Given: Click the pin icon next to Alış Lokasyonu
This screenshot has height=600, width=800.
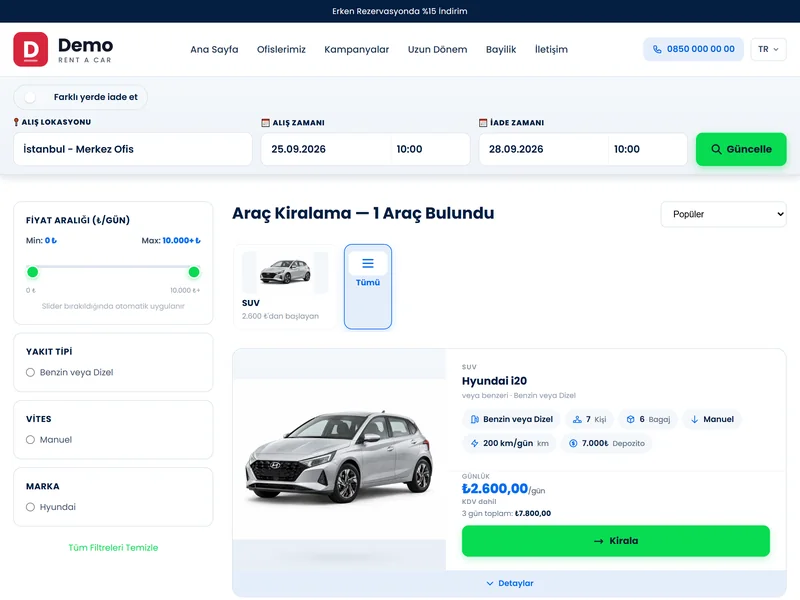Looking at the screenshot, I should 16,122.
